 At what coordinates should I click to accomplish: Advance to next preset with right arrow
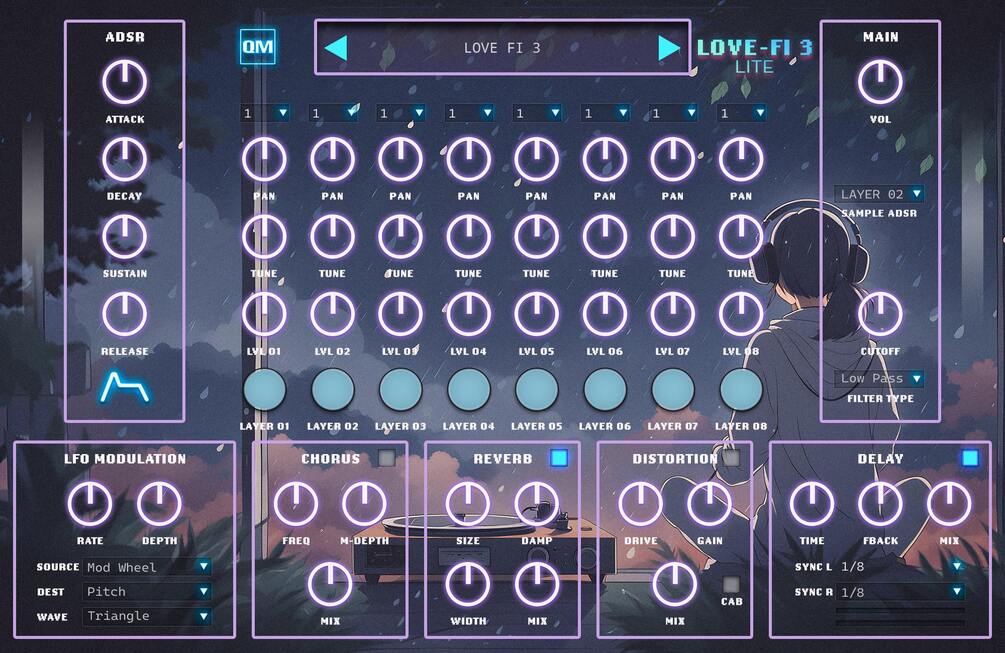click(x=669, y=48)
